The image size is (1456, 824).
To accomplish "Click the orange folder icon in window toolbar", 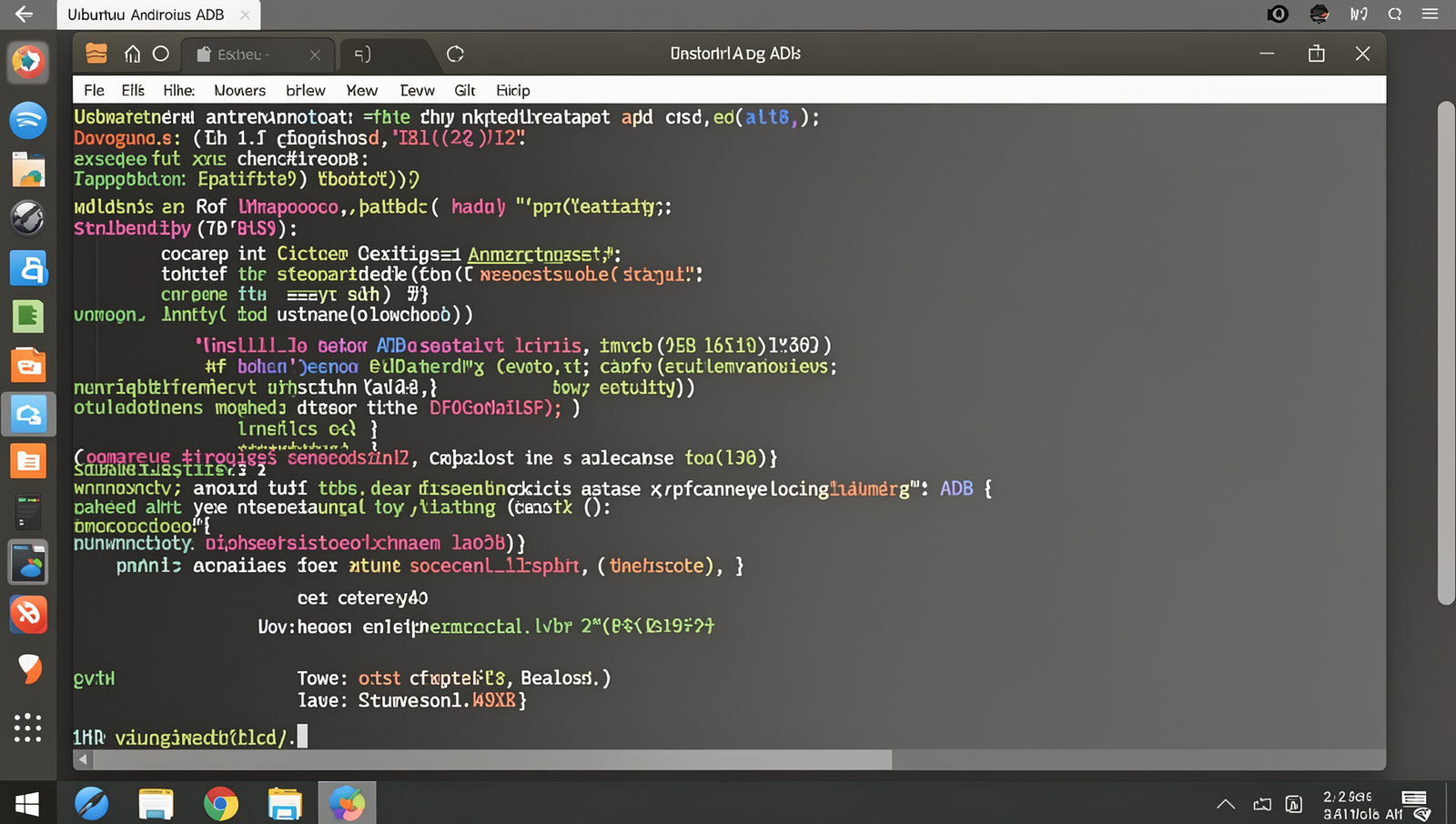I will (96, 54).
